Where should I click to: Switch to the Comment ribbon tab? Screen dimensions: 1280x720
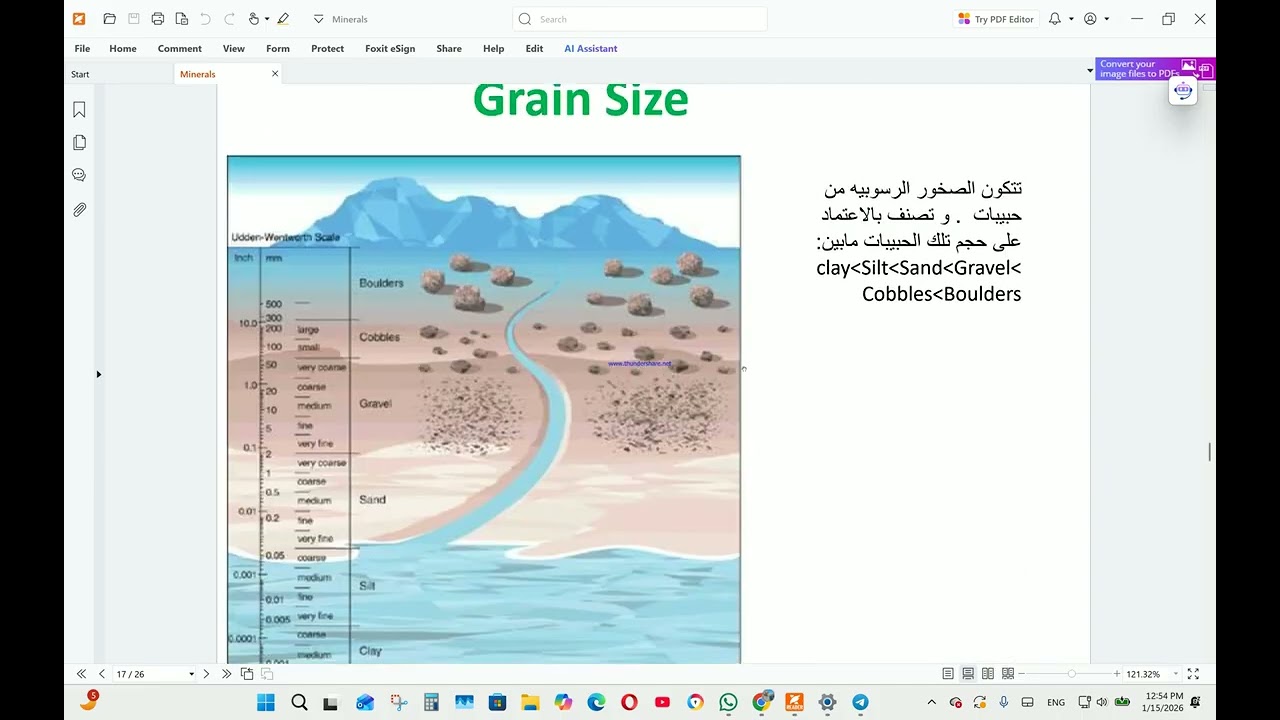coord(179,48)
